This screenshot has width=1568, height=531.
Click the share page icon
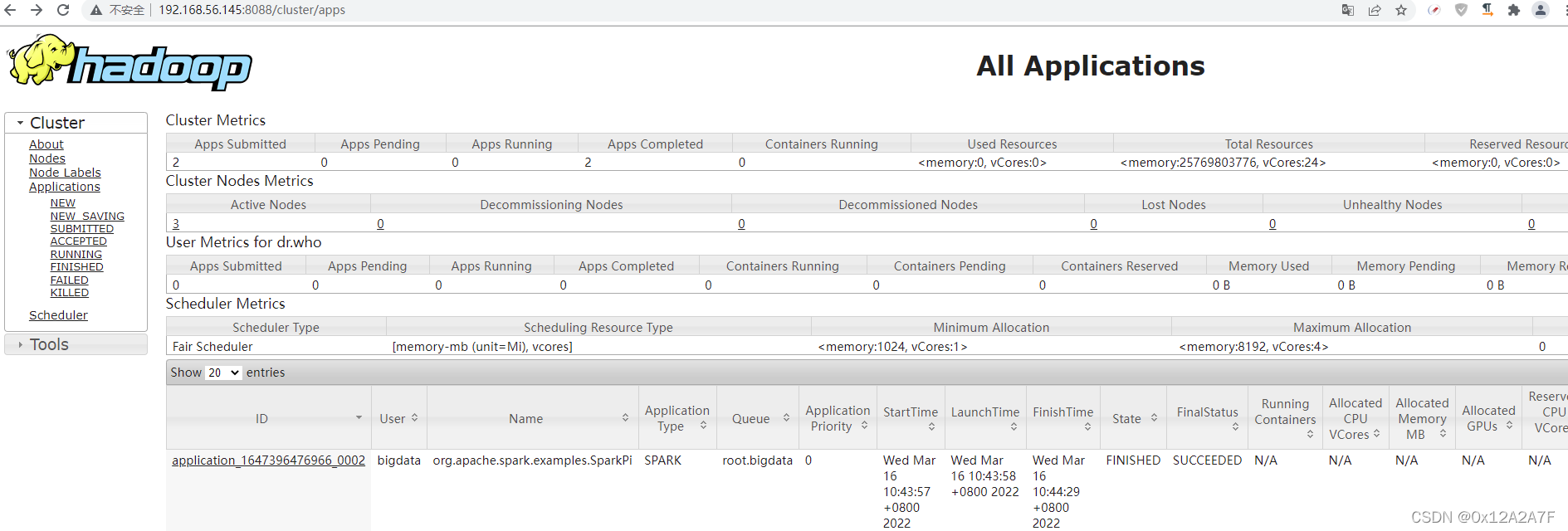[x=1375, y=10]
